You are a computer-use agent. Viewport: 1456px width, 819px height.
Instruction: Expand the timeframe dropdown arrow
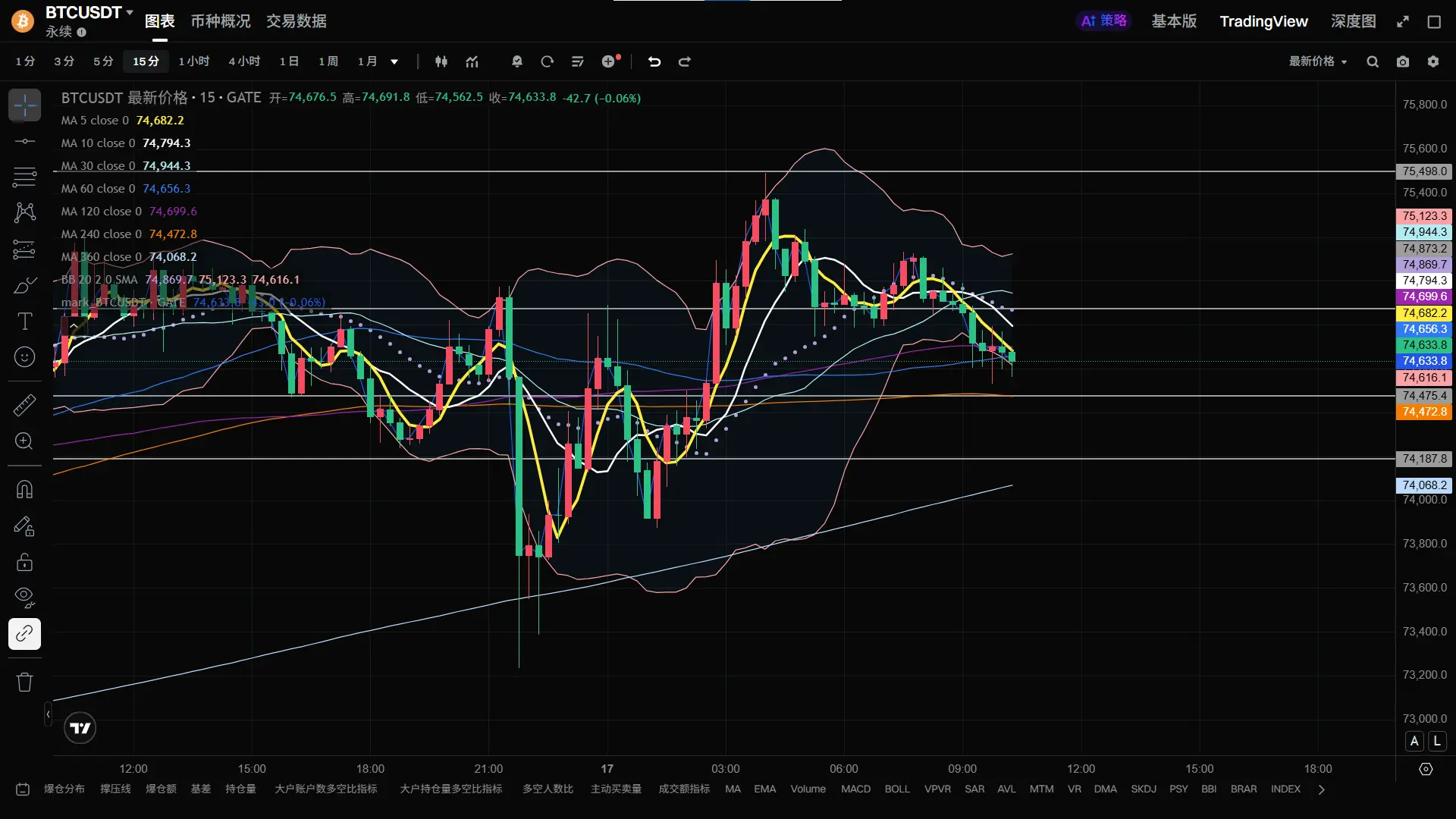(x=394, y=61)
